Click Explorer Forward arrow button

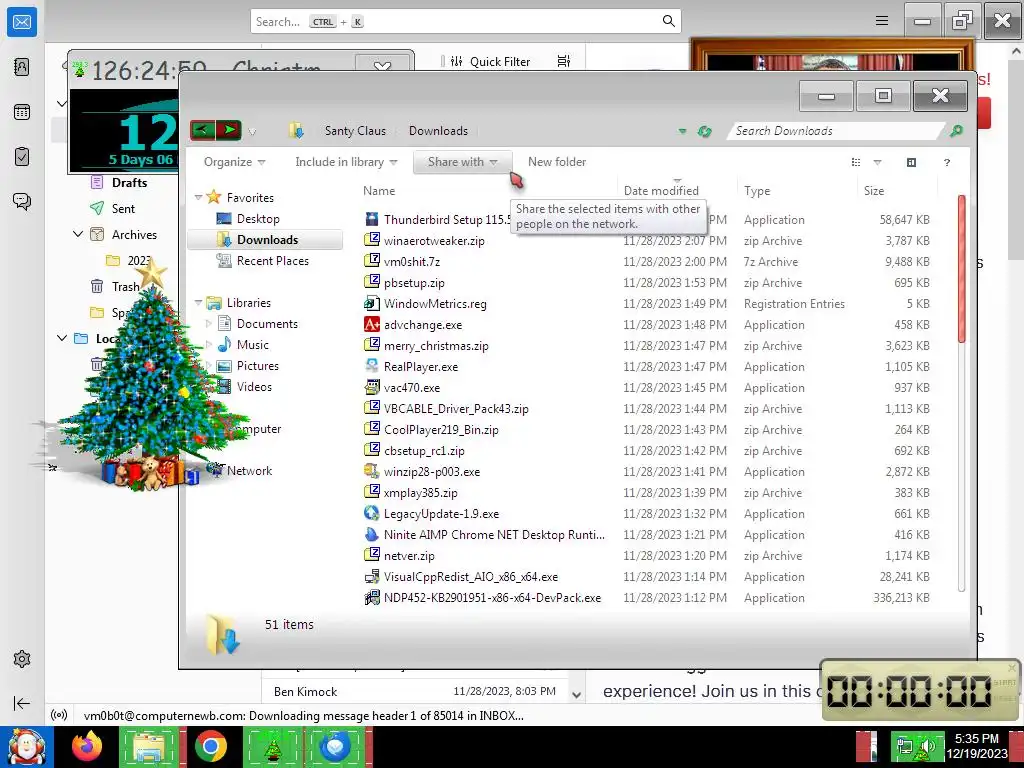tap(229, 130)
